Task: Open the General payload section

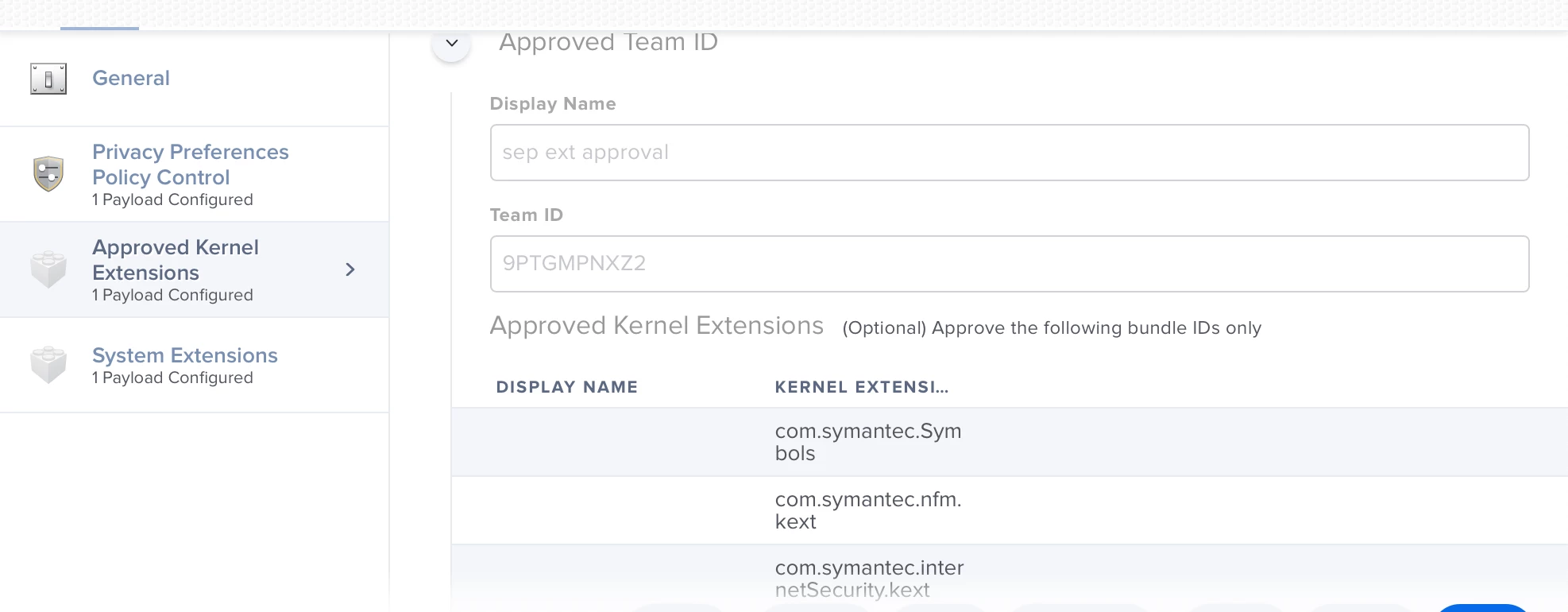Action: pos(131,78)
